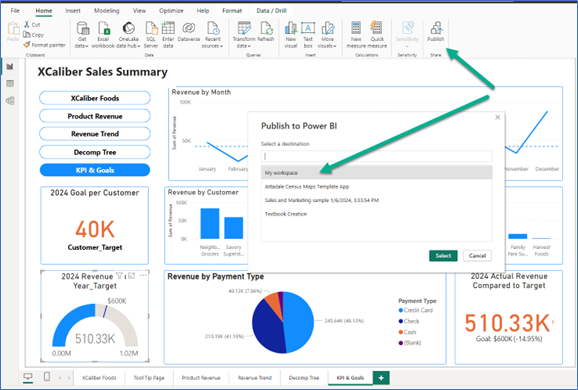Screen dimensions: 578x390
Task: Click the destination search input field
Action: coord(377,156)
